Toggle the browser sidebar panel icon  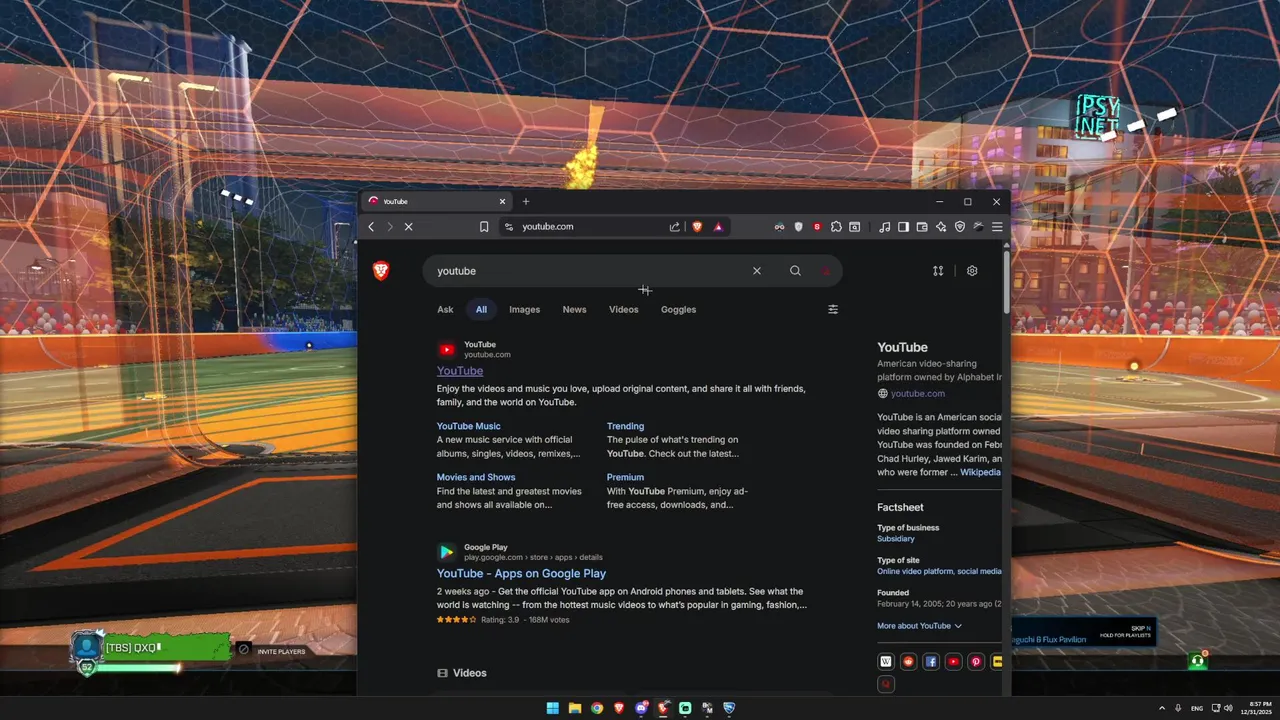click(x=903, y=227)
